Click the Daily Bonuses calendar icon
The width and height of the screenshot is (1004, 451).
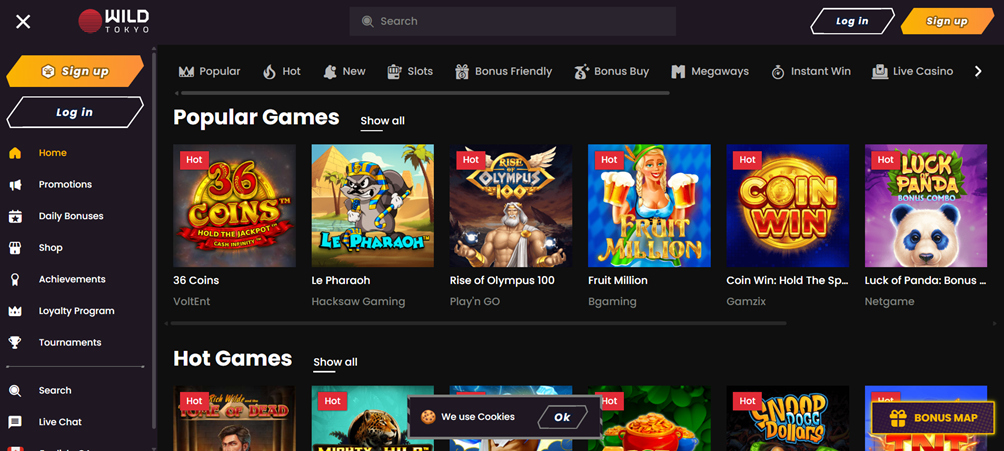coord(15,216)
